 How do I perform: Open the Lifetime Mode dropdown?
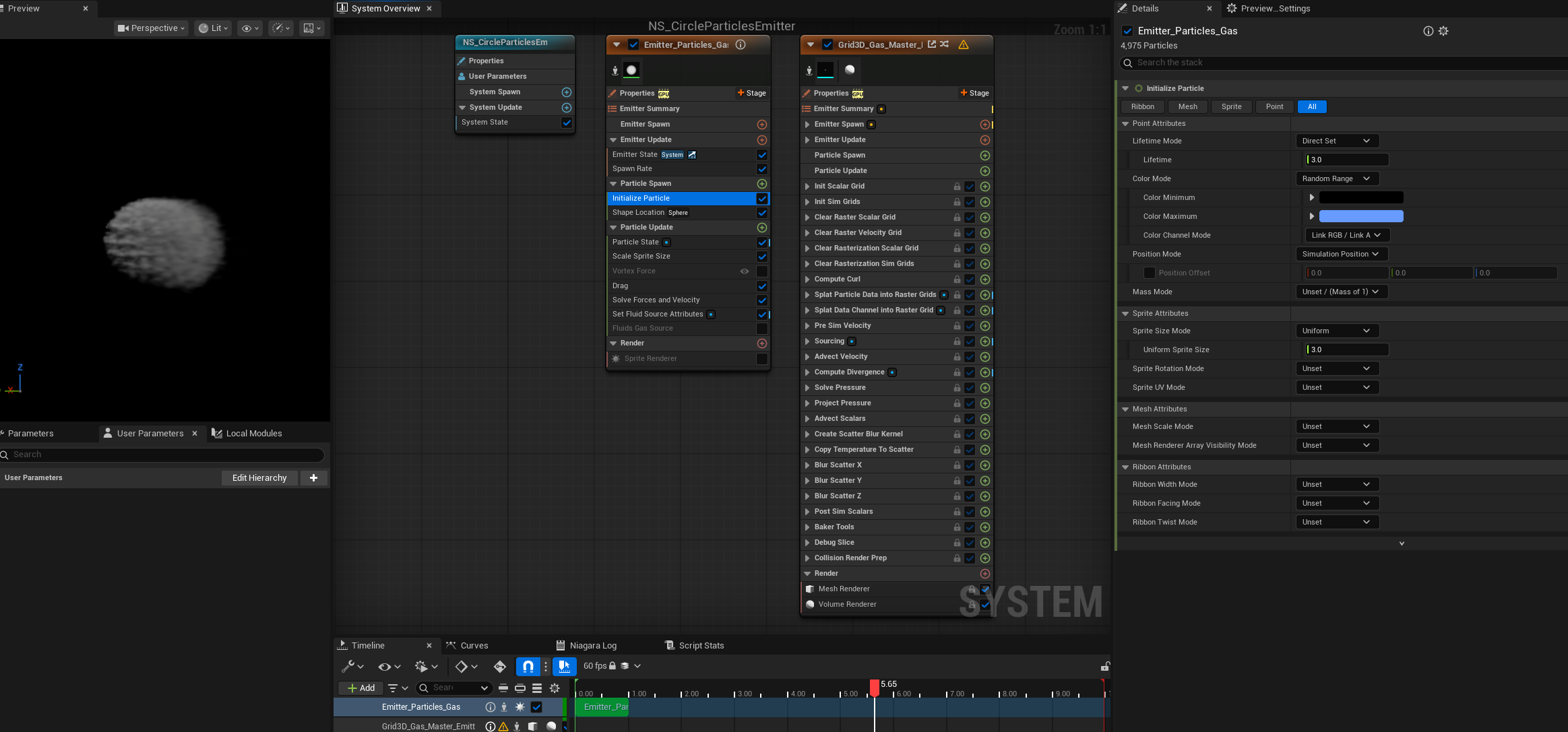point(1337,141)
